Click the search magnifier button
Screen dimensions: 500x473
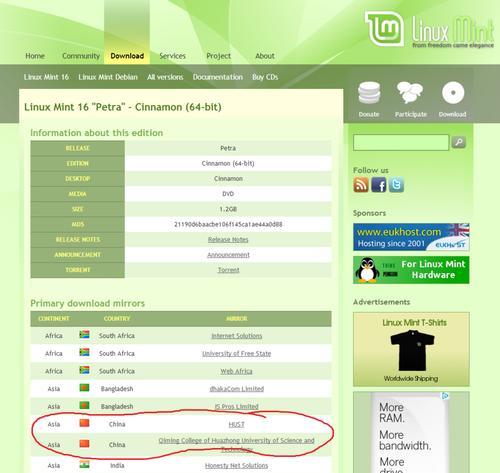459,142
